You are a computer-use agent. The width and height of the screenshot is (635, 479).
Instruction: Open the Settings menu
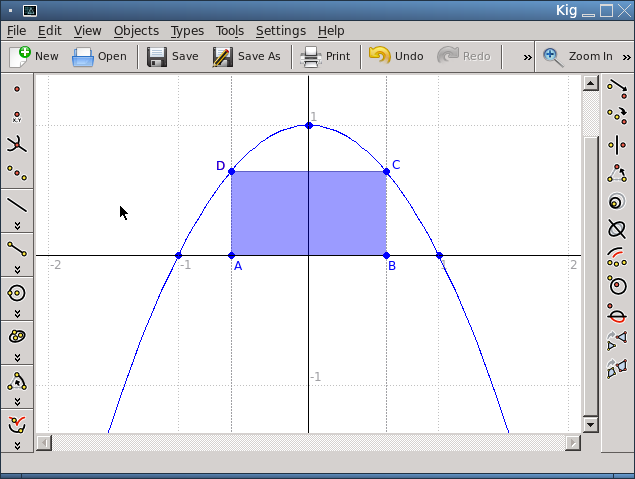coord(281,31)
